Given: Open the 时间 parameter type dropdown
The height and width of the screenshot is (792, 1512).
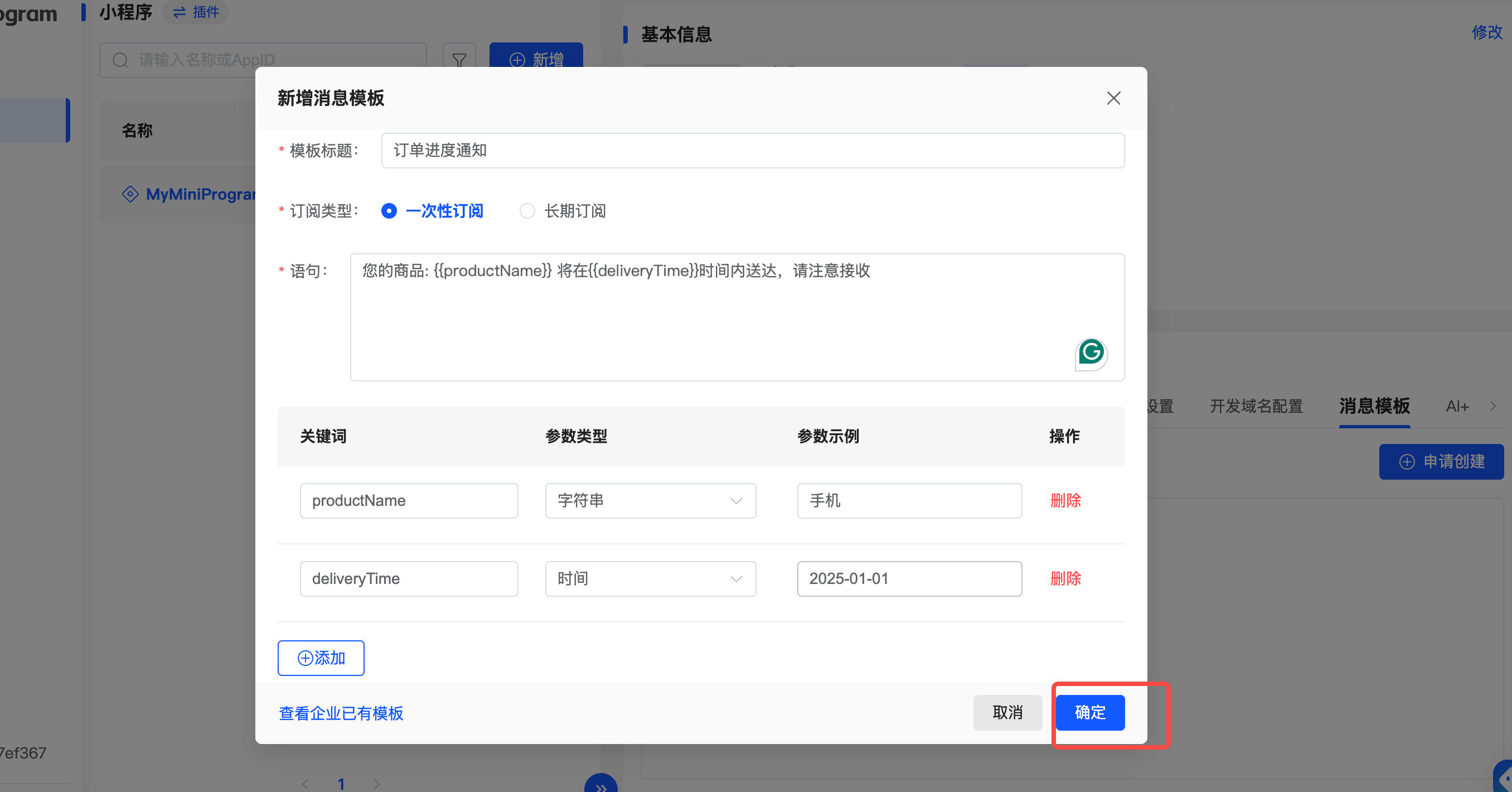Looking at the screenshot, I should click(x=650, y=578).
